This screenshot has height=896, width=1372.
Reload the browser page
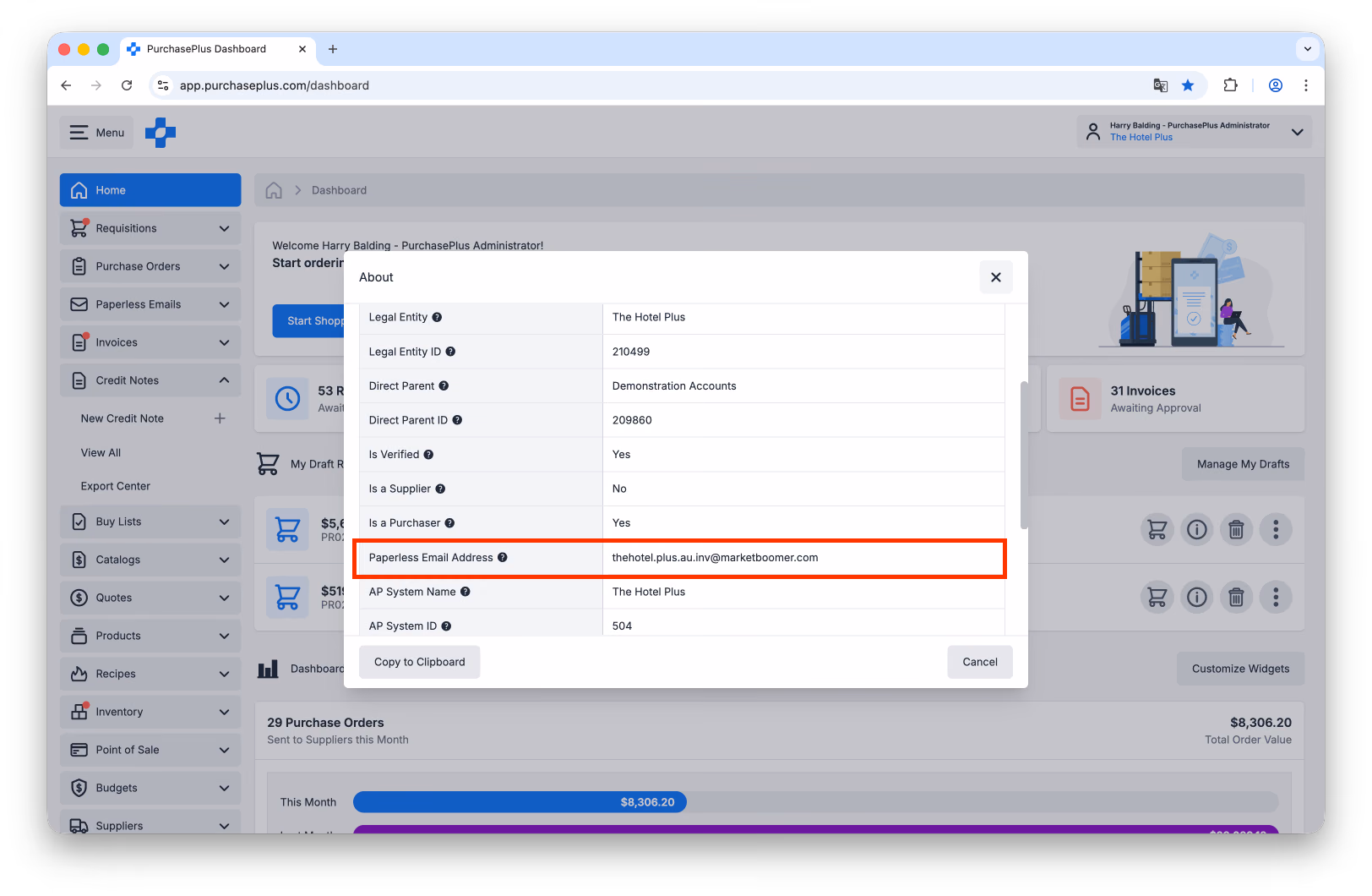point(127,85)
